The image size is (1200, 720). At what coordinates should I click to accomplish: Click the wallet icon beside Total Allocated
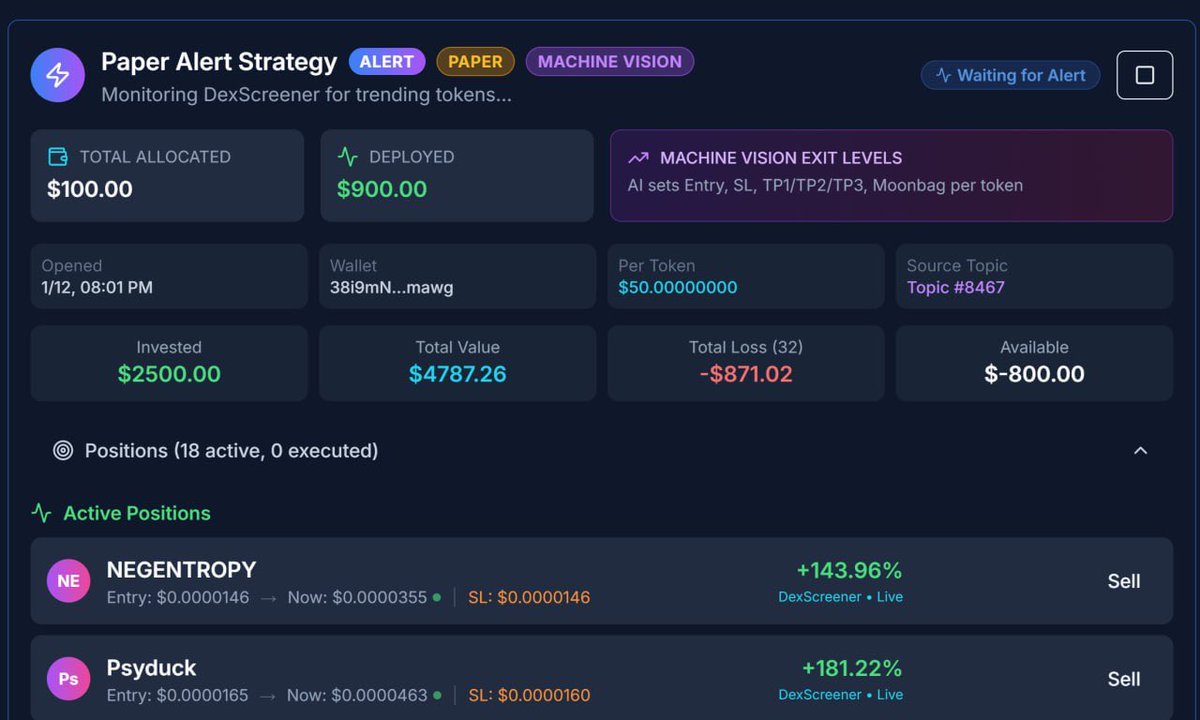click(x=58, y=157)
